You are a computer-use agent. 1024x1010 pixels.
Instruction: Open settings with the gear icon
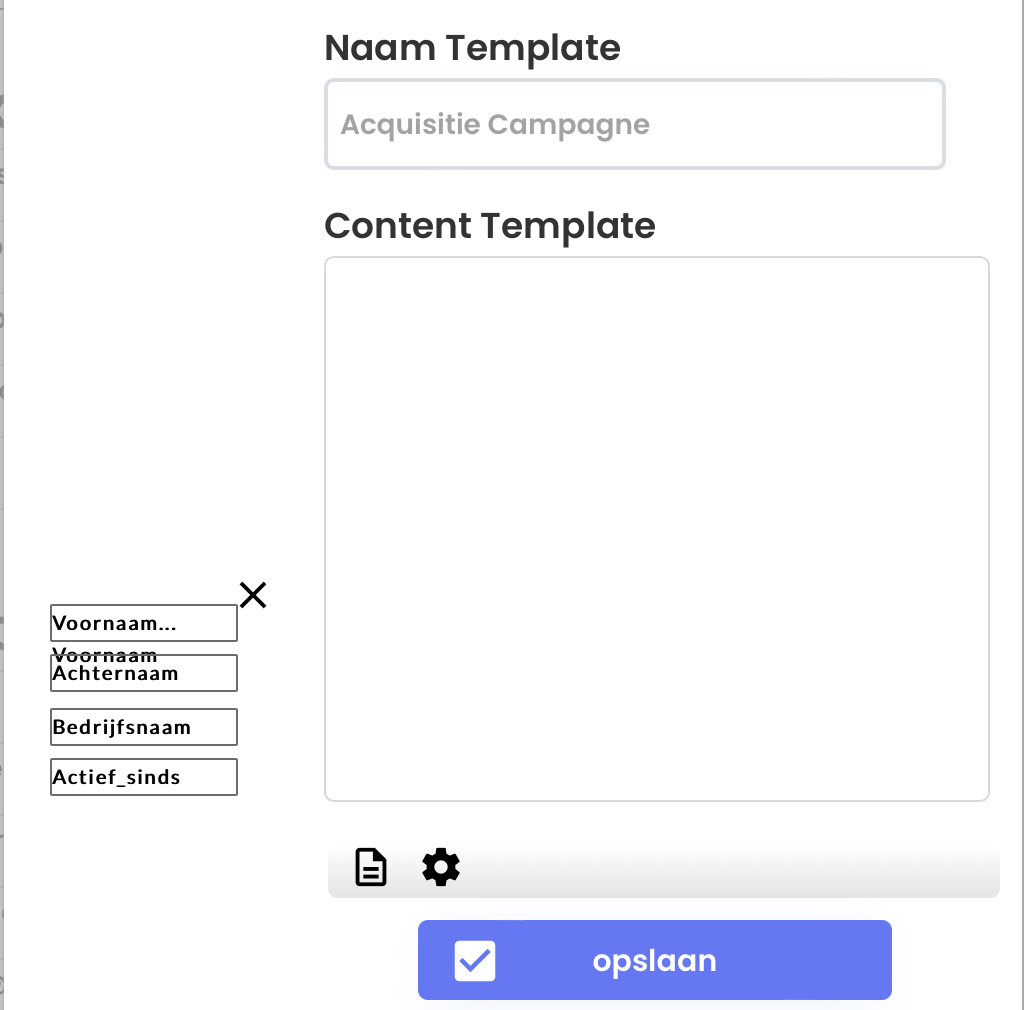point(441,867)
